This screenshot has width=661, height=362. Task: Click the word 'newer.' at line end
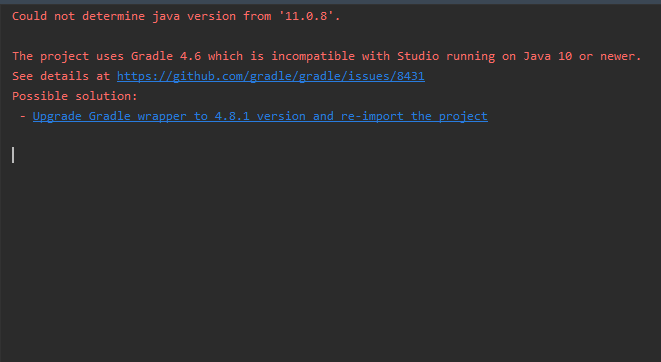coord(621,56)
